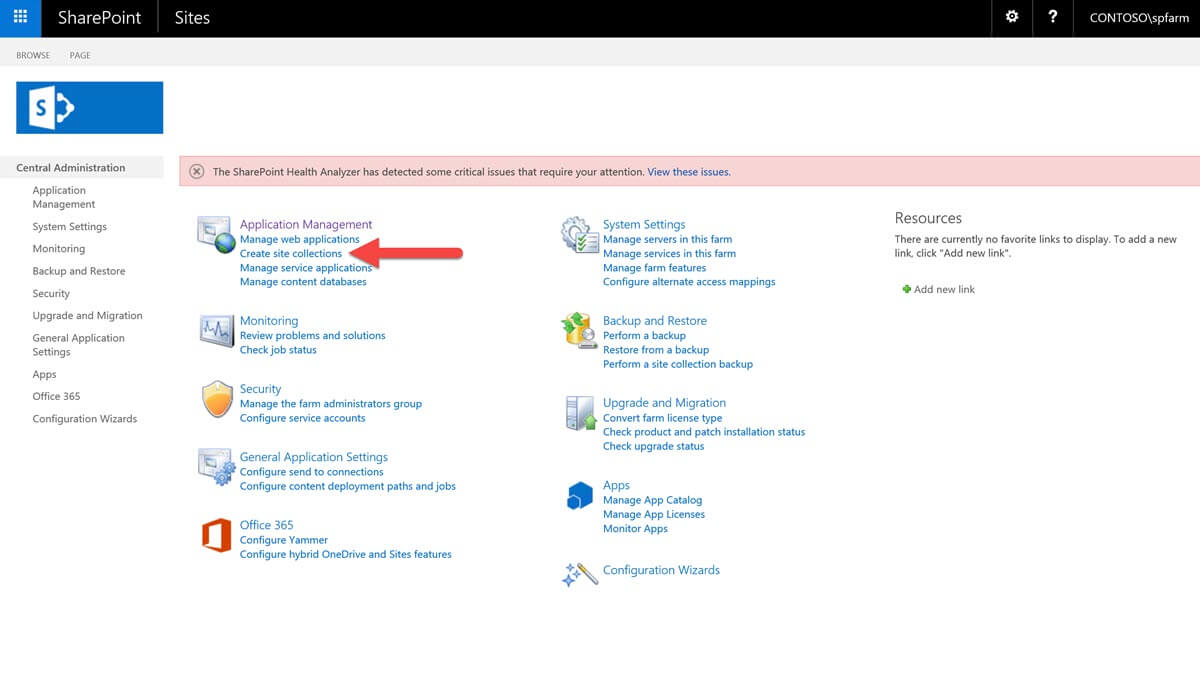Click Manage servers in this farm
This screenshot has height=688, width=1200.
click(x=667, y=240)
